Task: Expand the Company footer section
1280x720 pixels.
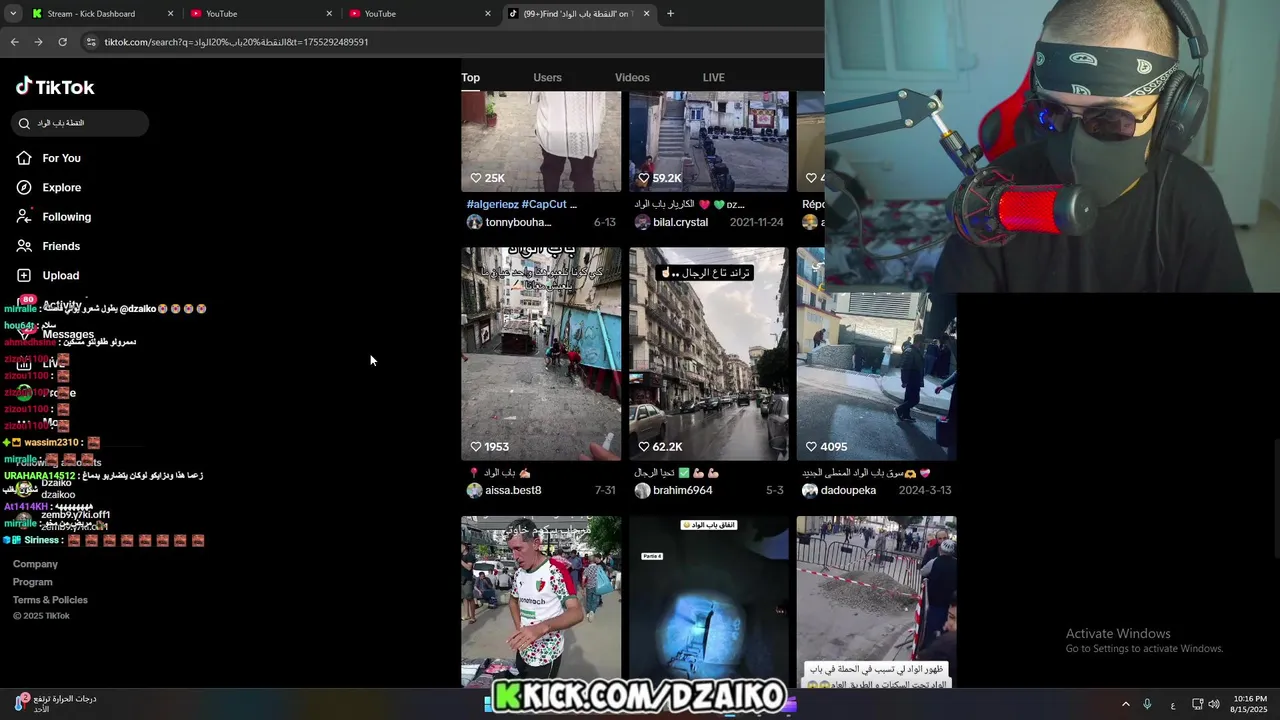Action: [x=35, y=564]
